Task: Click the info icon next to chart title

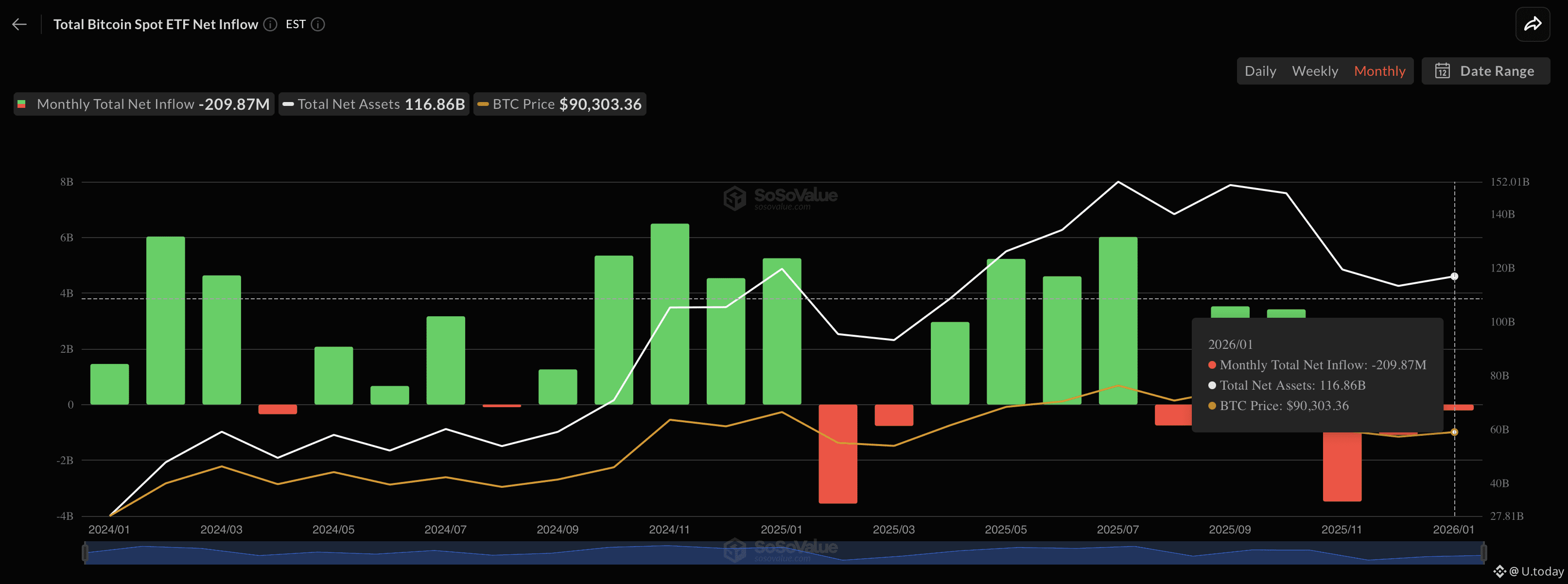Action: (270, 24)
